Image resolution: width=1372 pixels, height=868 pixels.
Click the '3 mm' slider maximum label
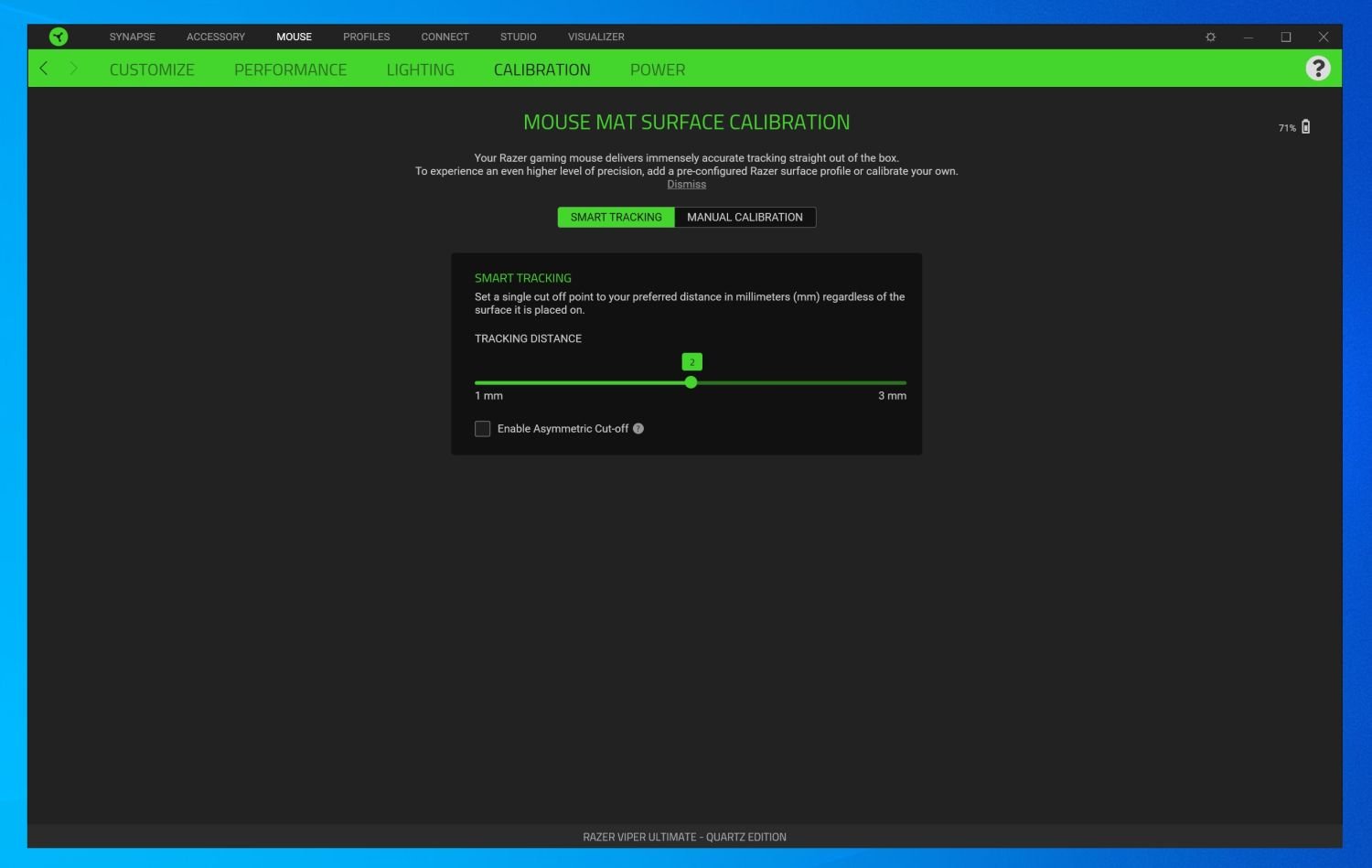(x=893, y=396)
